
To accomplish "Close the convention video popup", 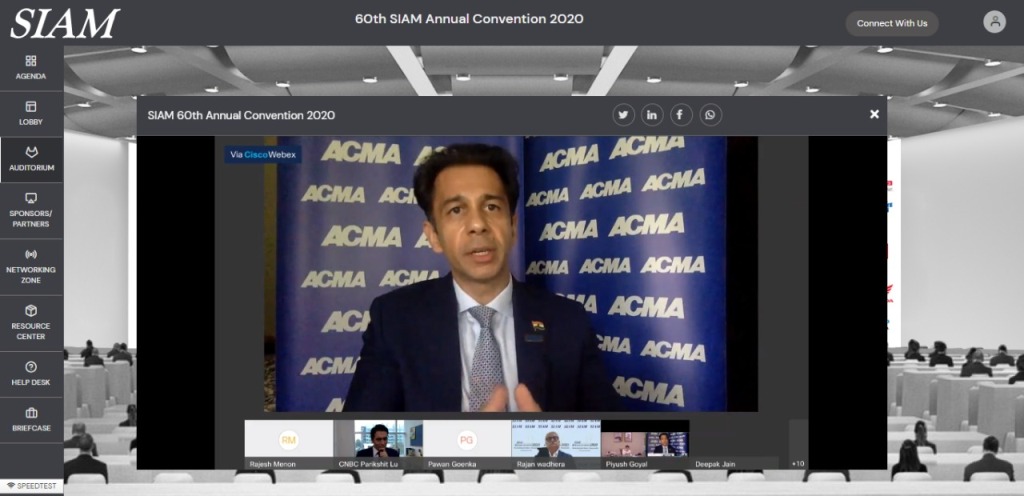I will tap(874, 114).
